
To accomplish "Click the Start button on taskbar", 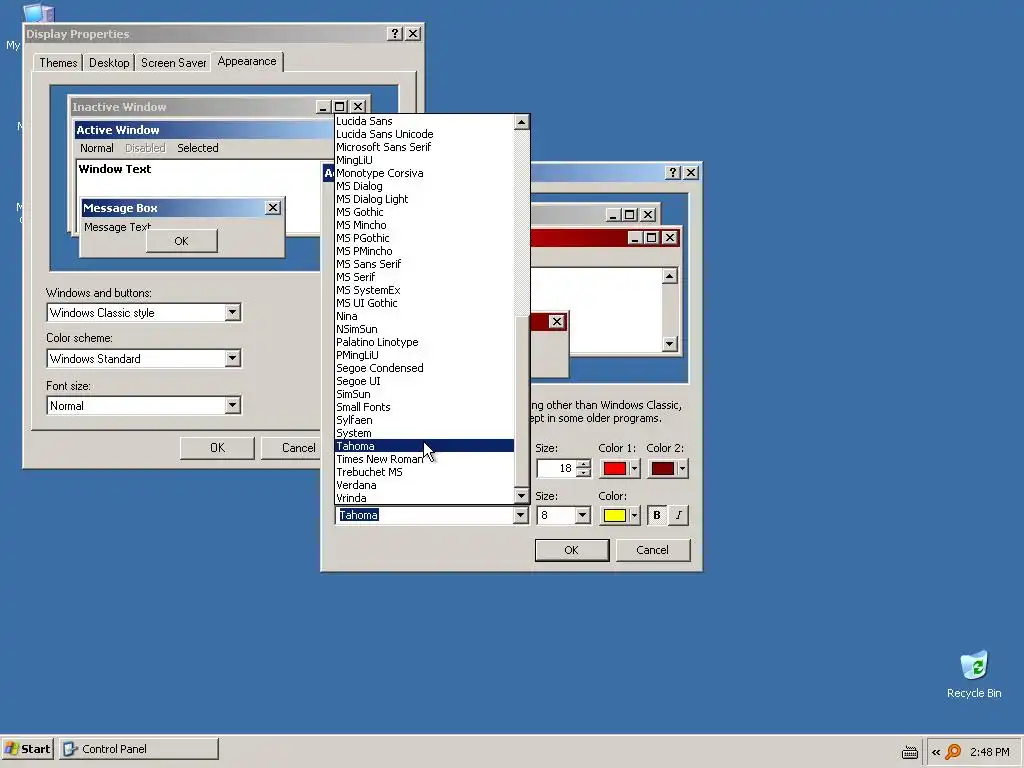I will pyautogui.click(x=27, y=749).
